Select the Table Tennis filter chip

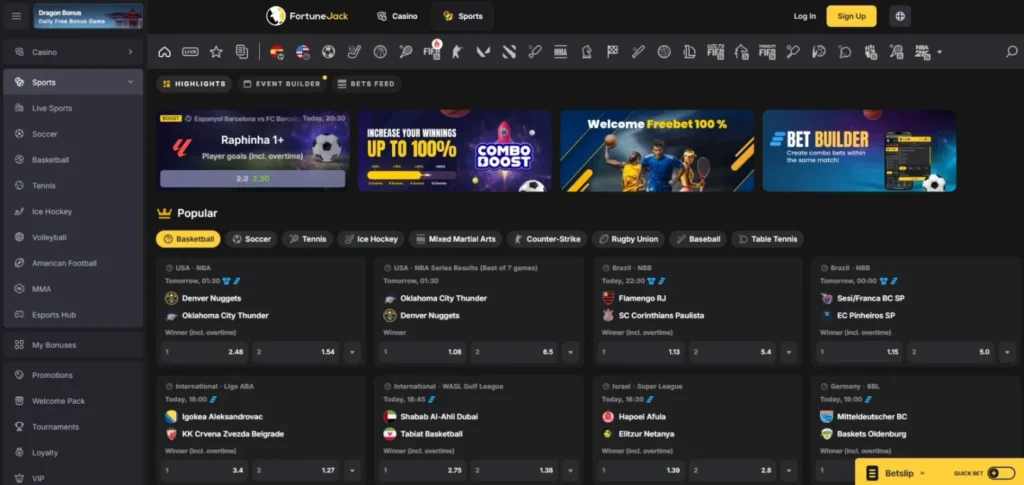click(x=767, y=239)
